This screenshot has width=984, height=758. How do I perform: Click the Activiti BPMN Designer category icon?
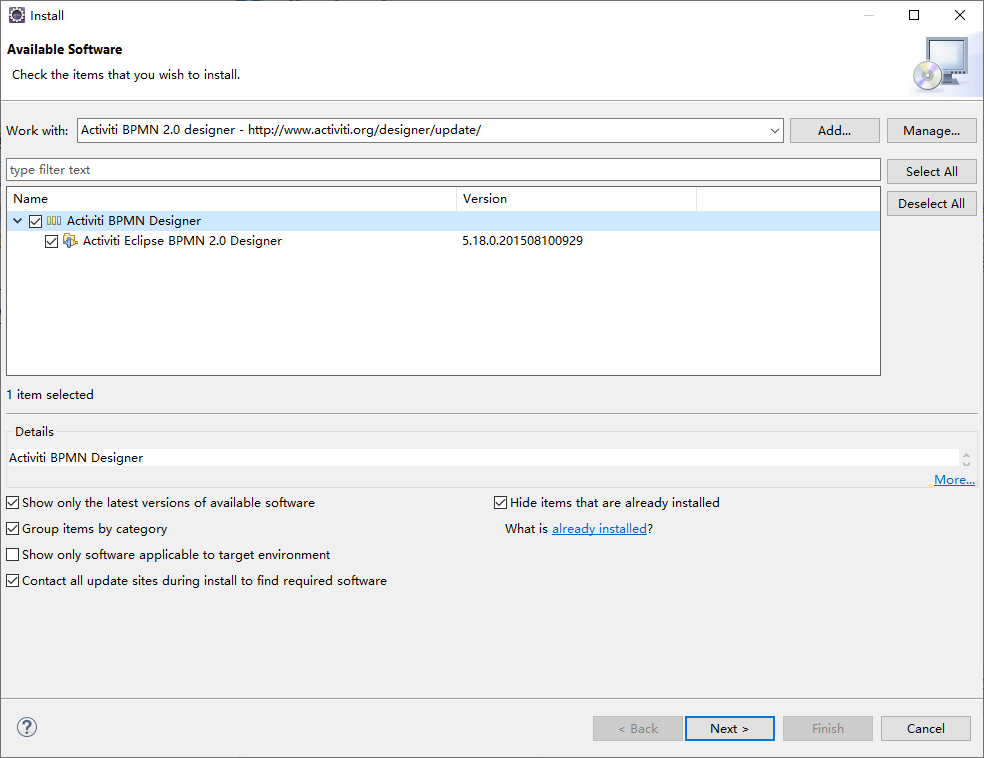tap(54, 221)
